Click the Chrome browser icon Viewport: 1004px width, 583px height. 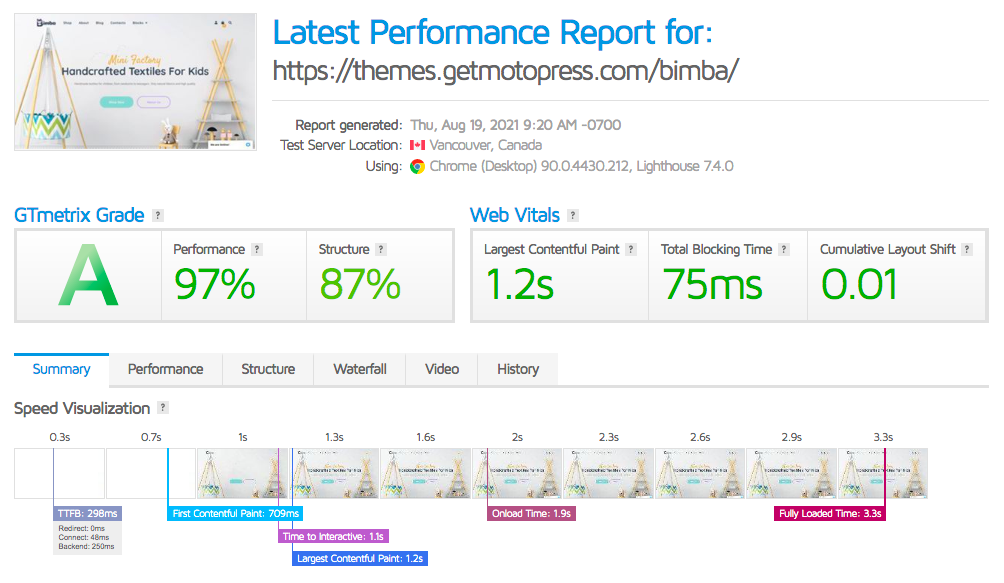(x=417, y=166)
